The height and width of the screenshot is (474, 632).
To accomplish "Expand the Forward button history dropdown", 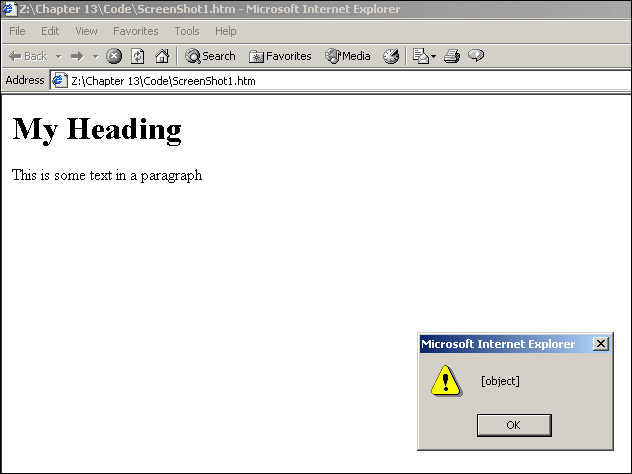I will point(95,56).
